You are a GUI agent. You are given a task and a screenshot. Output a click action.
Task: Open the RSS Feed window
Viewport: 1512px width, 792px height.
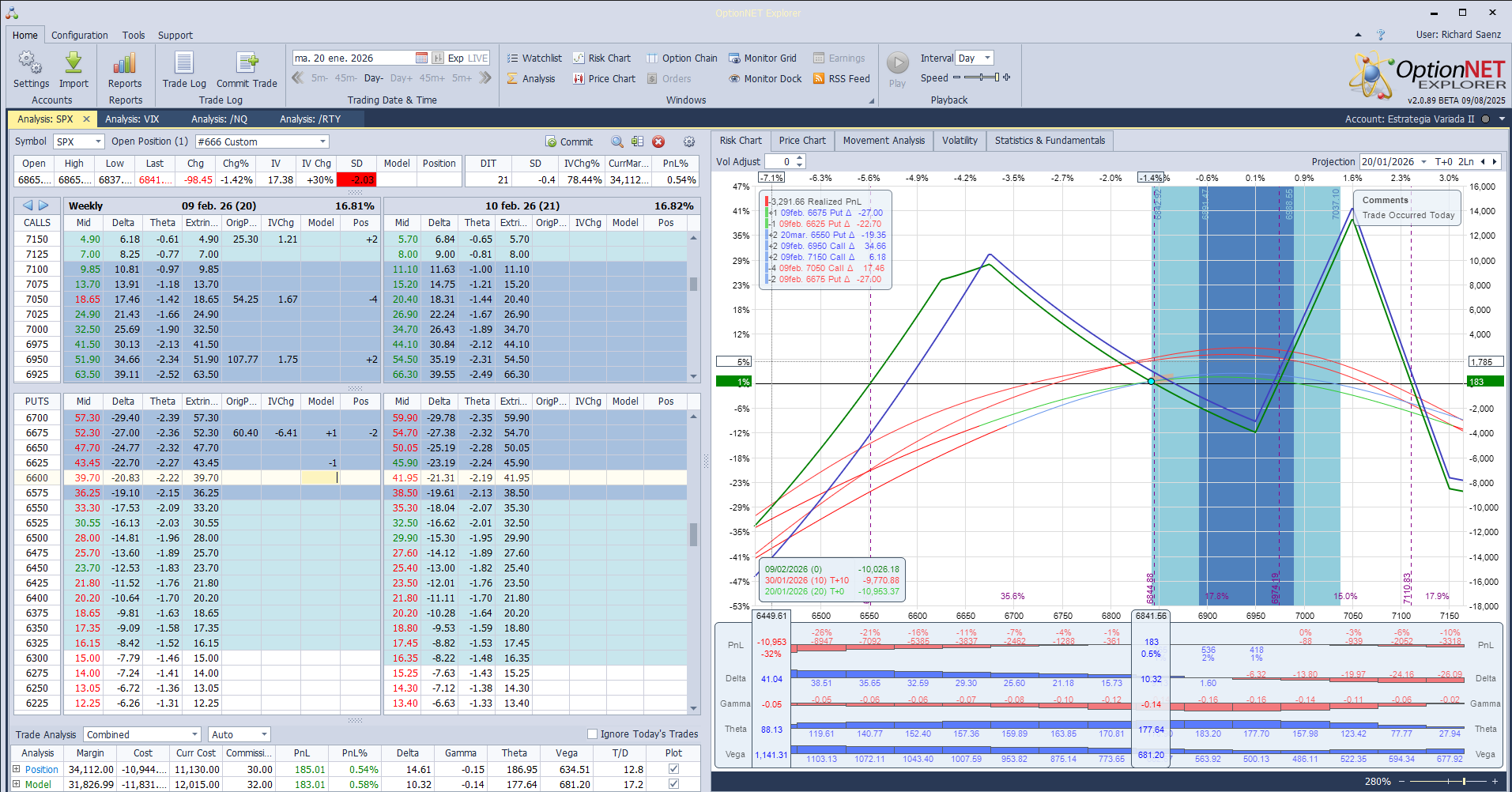tap(842, 78)
